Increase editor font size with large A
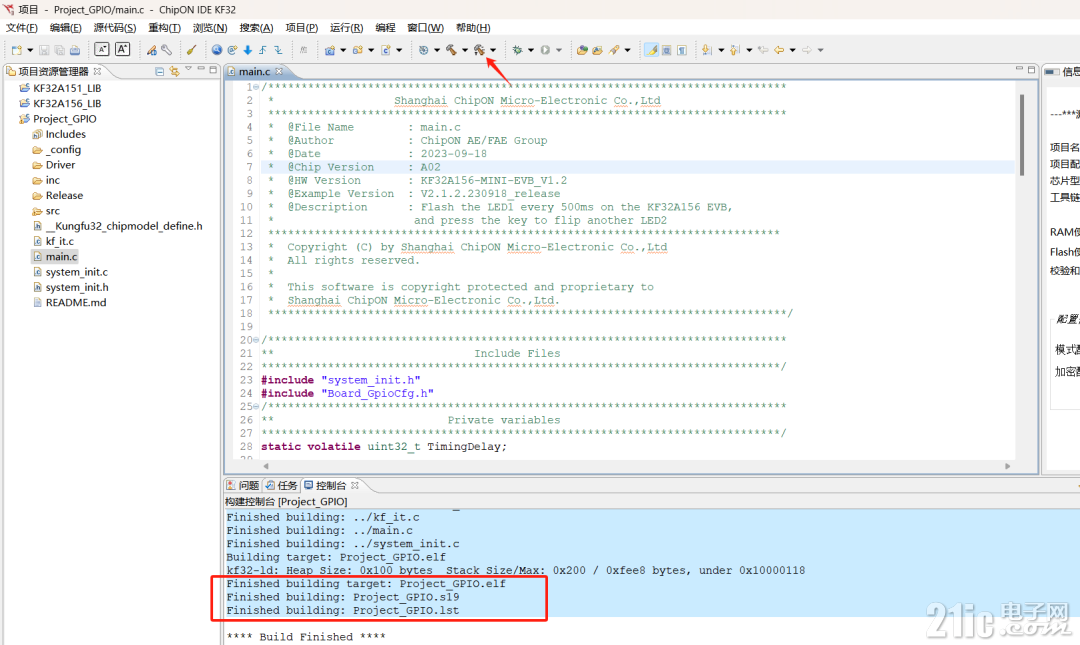The image size is (1080, 645). [x=123, y=50]
